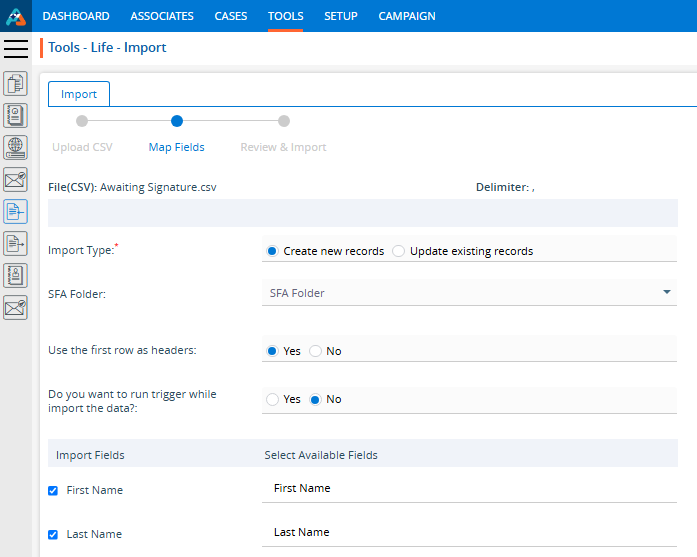
Task: Open the Campaign menu
Action: (x=406, y=16)
